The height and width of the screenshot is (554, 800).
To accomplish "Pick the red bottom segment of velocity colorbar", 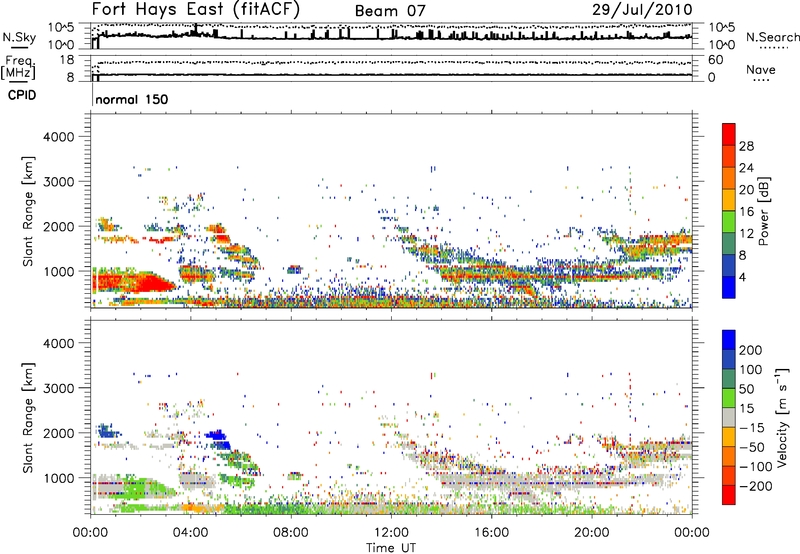I will (729, 495).
